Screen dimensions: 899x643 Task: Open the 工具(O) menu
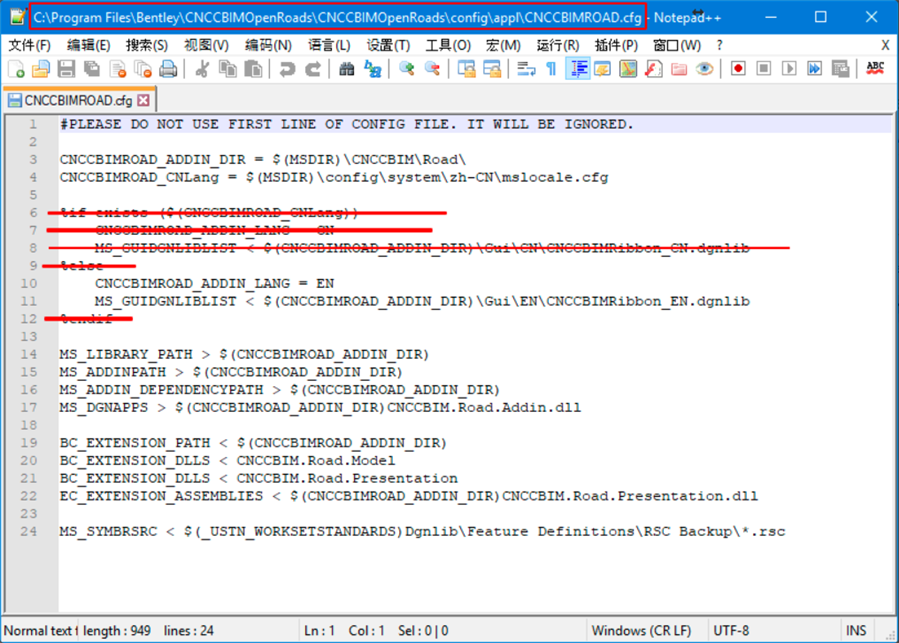[x=448, y=45]
